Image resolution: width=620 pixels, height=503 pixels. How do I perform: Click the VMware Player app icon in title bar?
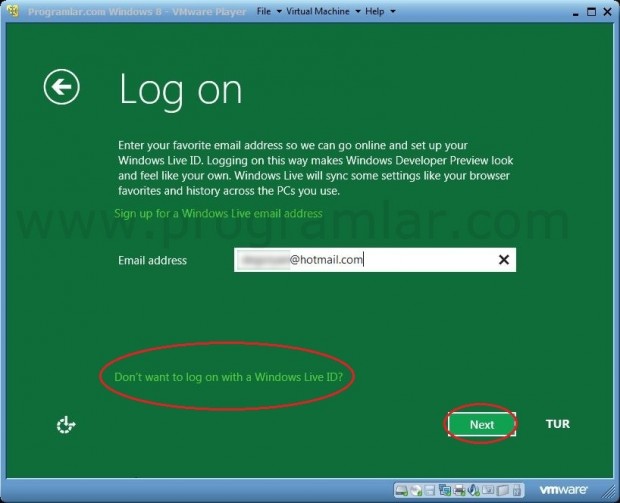[13, 11]
